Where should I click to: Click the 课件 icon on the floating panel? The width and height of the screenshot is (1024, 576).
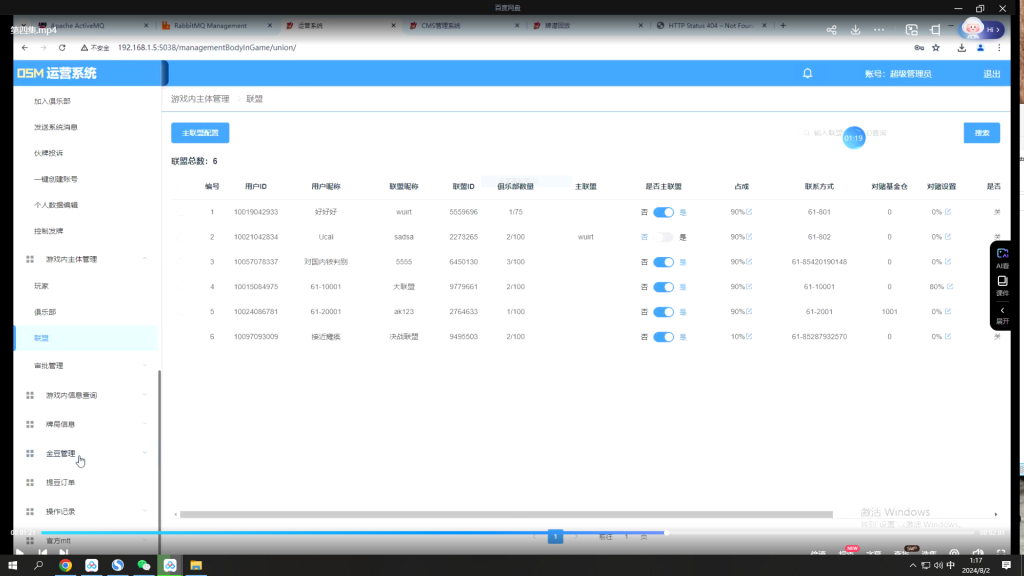1002,285
